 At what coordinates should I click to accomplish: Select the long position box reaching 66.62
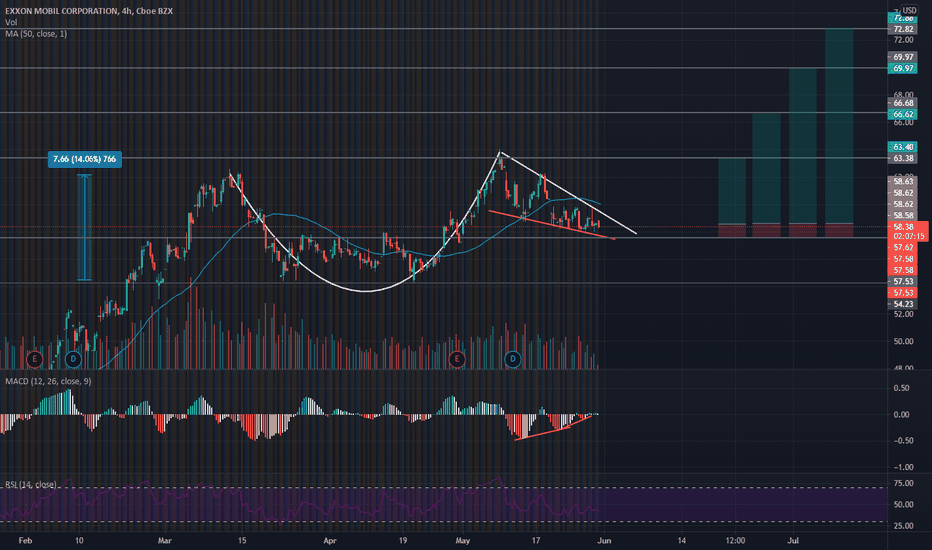(x=766, y=175)
